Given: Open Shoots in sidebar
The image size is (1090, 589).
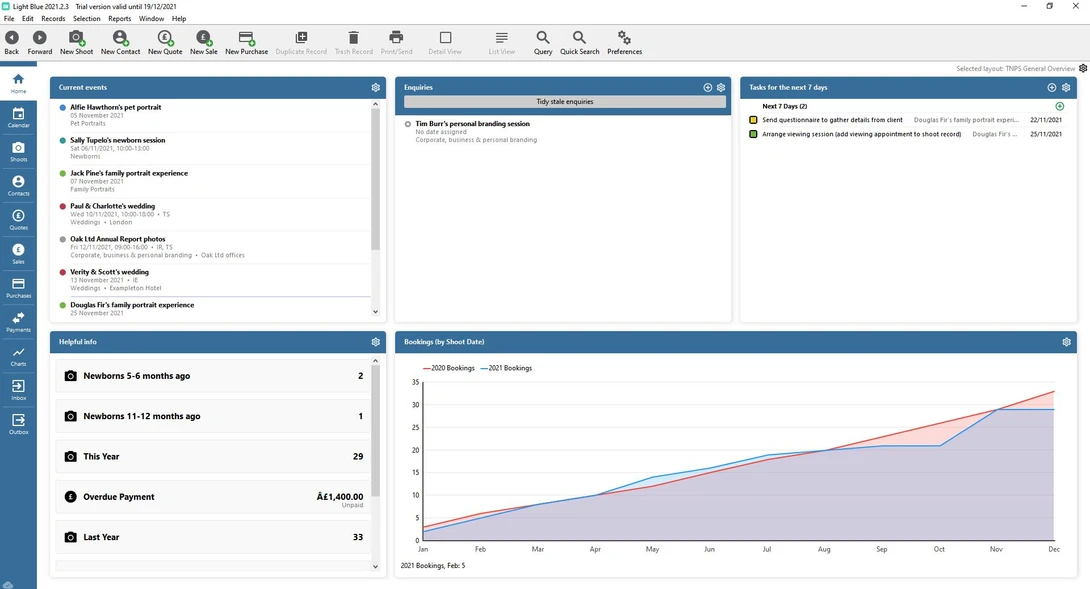Looking at the screenshot, I should click(x=18, y=151).
